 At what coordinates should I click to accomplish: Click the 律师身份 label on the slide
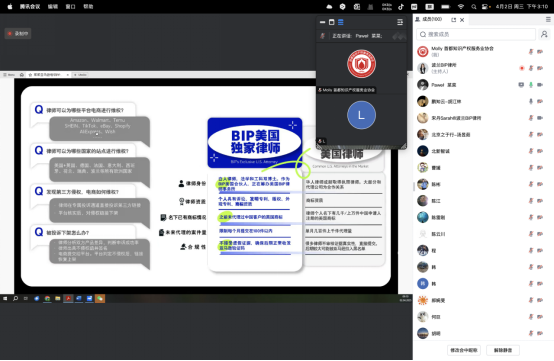[x=193, y=183]
